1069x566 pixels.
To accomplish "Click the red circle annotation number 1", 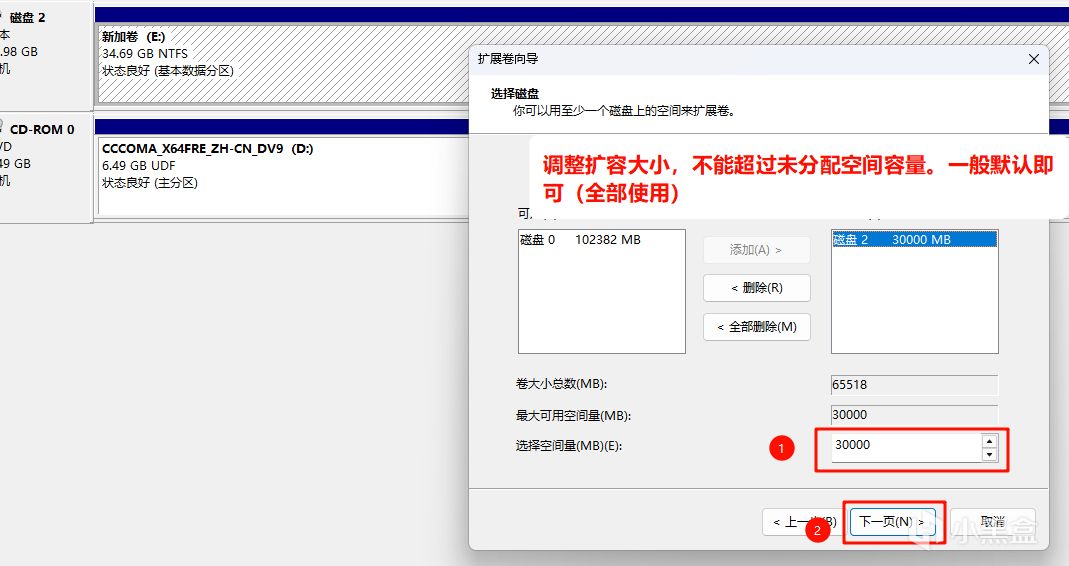I will [x=782, y=448].
